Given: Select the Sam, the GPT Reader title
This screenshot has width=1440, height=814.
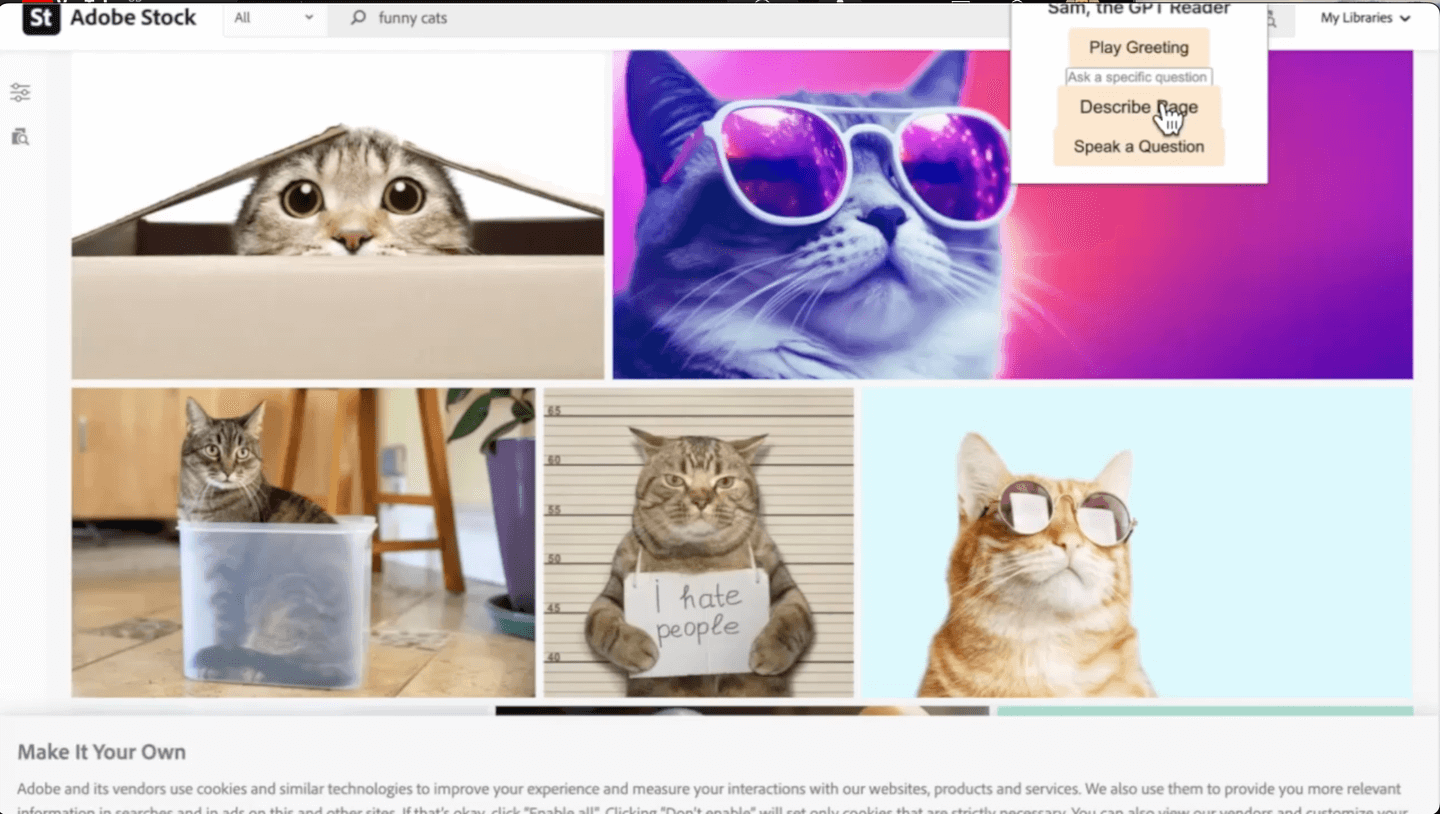Looking at the screenshot, I should 1137,8.
